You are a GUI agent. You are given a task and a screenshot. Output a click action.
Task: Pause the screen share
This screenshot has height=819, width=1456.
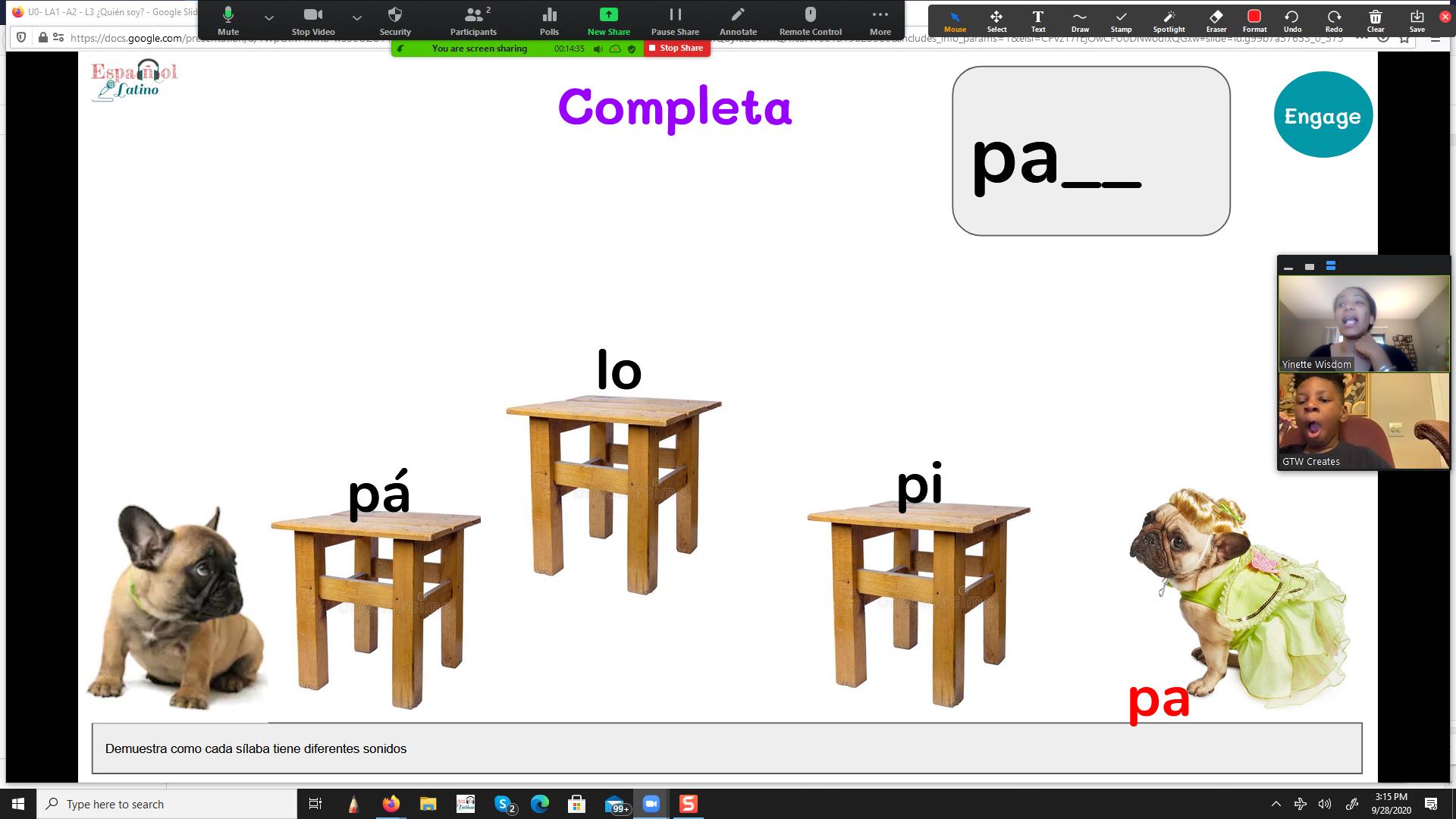(x=675, y=20)
